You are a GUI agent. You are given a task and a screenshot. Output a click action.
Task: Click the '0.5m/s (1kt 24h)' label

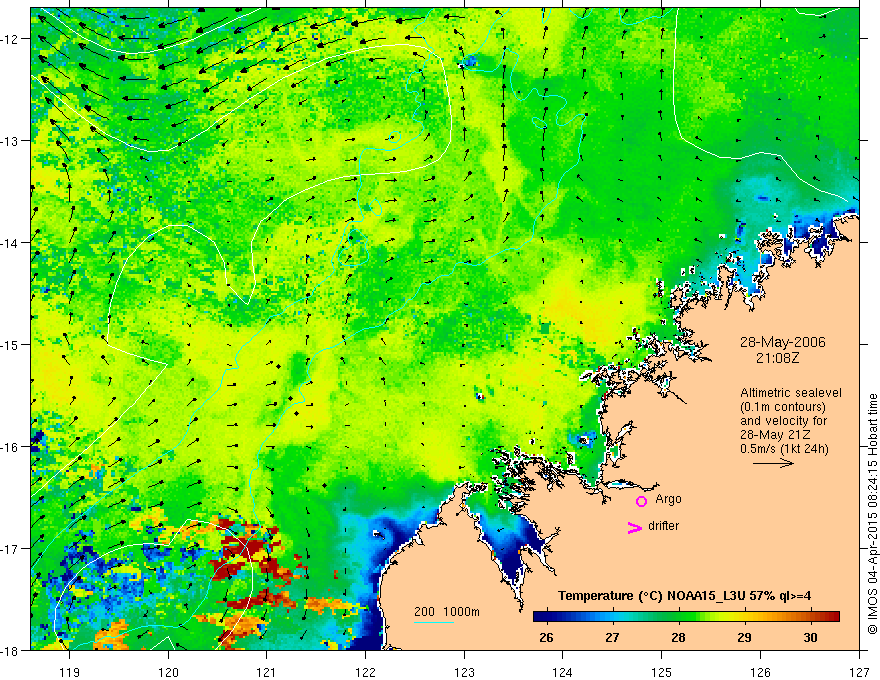pos(784,449)
